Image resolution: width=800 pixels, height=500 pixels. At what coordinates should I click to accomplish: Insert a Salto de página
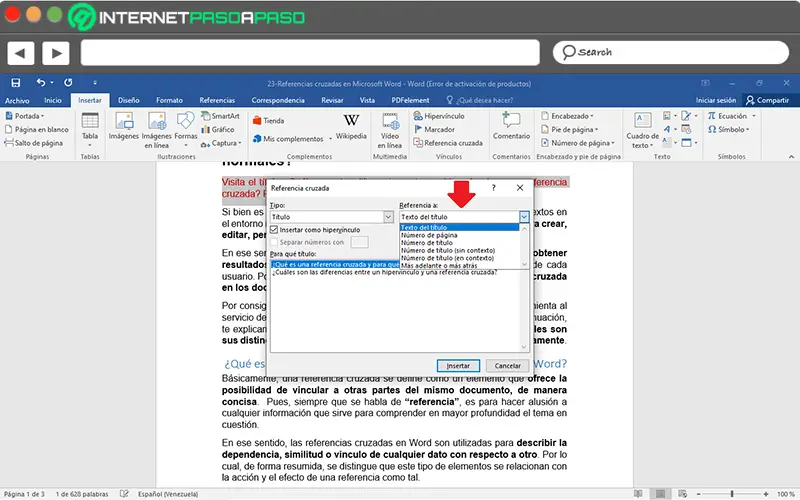[34, 143]
